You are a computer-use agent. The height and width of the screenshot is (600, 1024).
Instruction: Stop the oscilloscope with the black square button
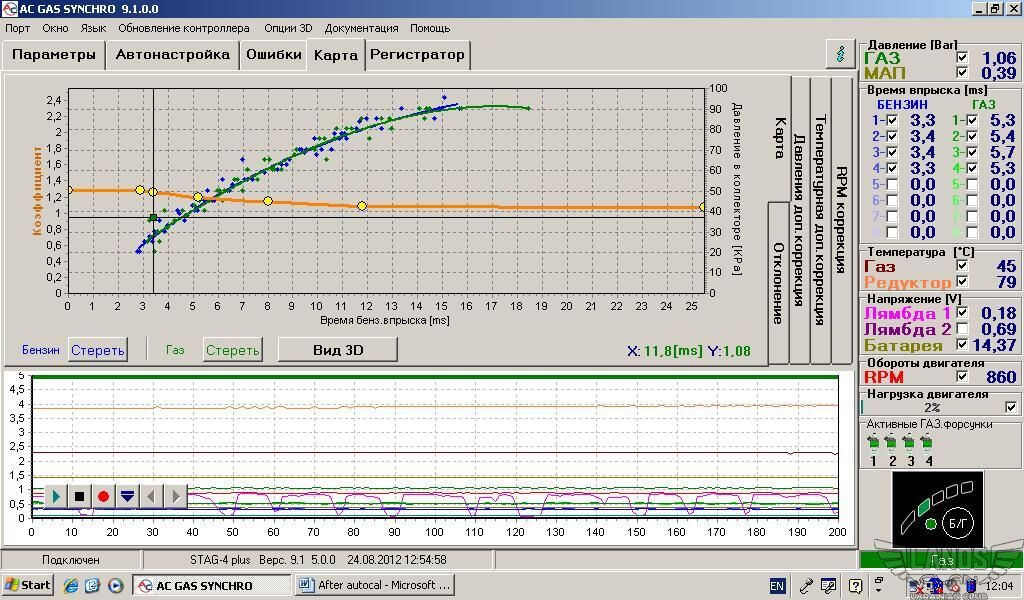79,496
